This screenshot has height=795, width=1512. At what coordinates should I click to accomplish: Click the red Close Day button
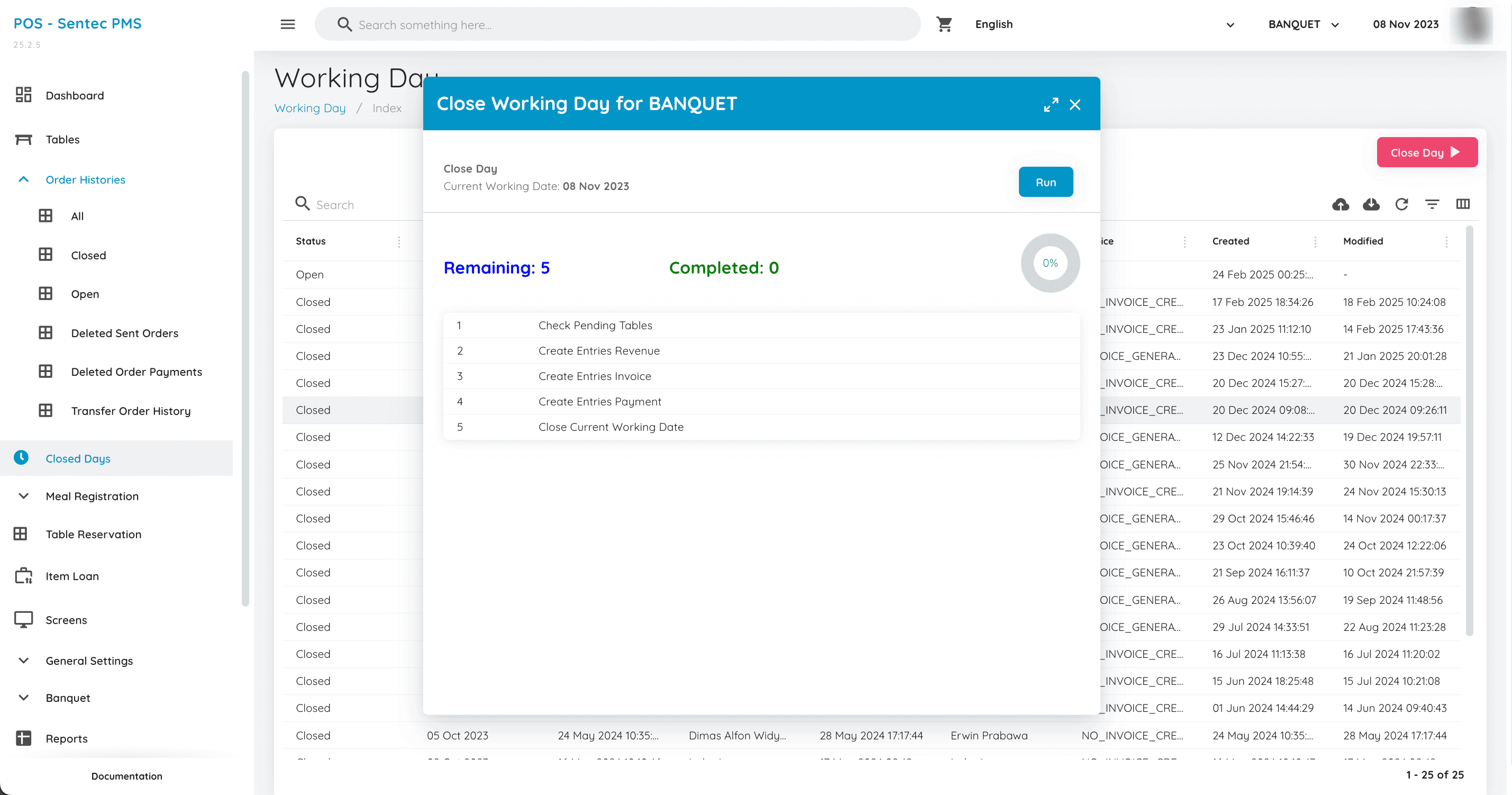1427,152
